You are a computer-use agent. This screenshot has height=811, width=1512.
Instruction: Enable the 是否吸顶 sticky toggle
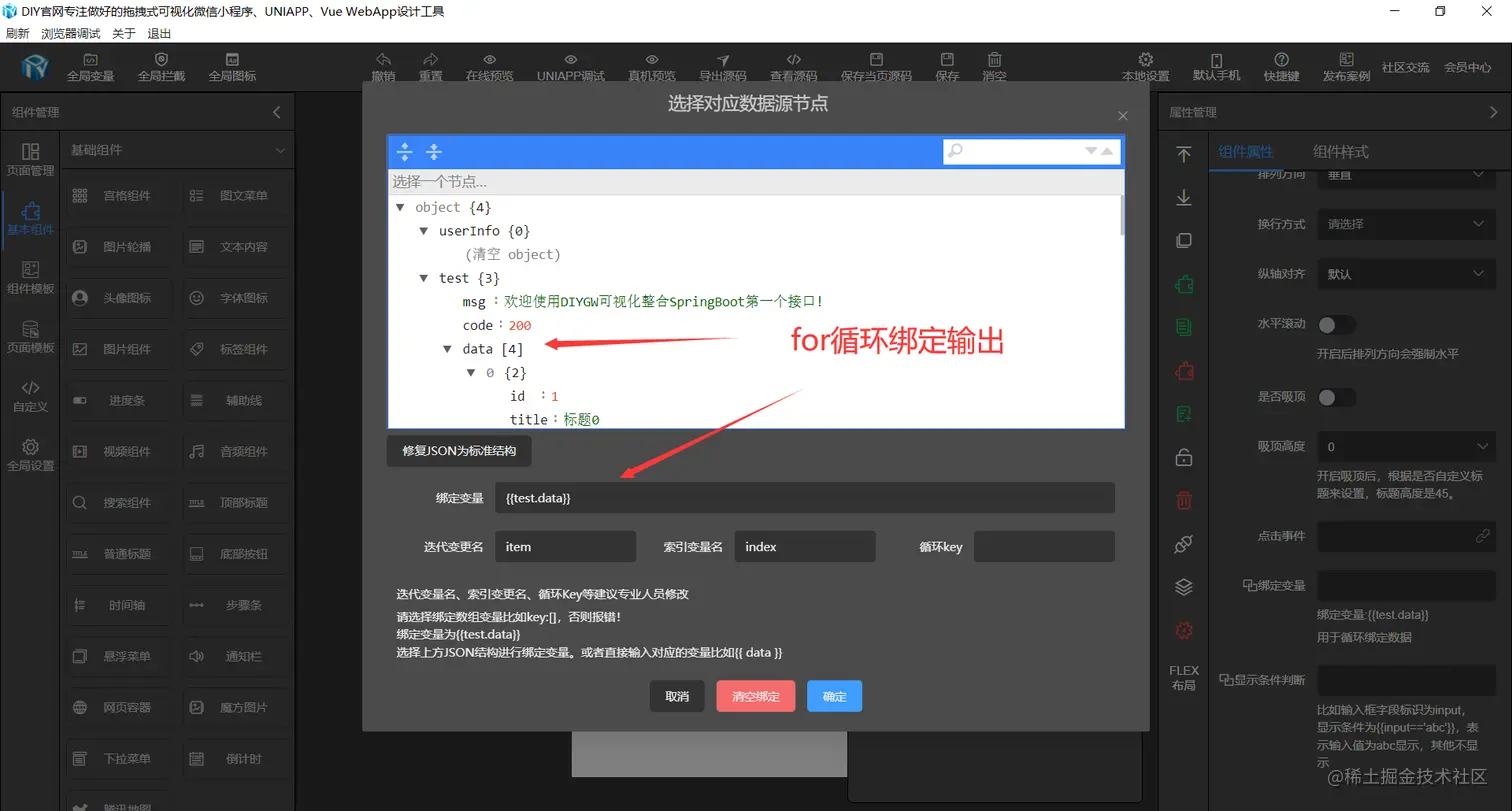tap(1337, 396)
